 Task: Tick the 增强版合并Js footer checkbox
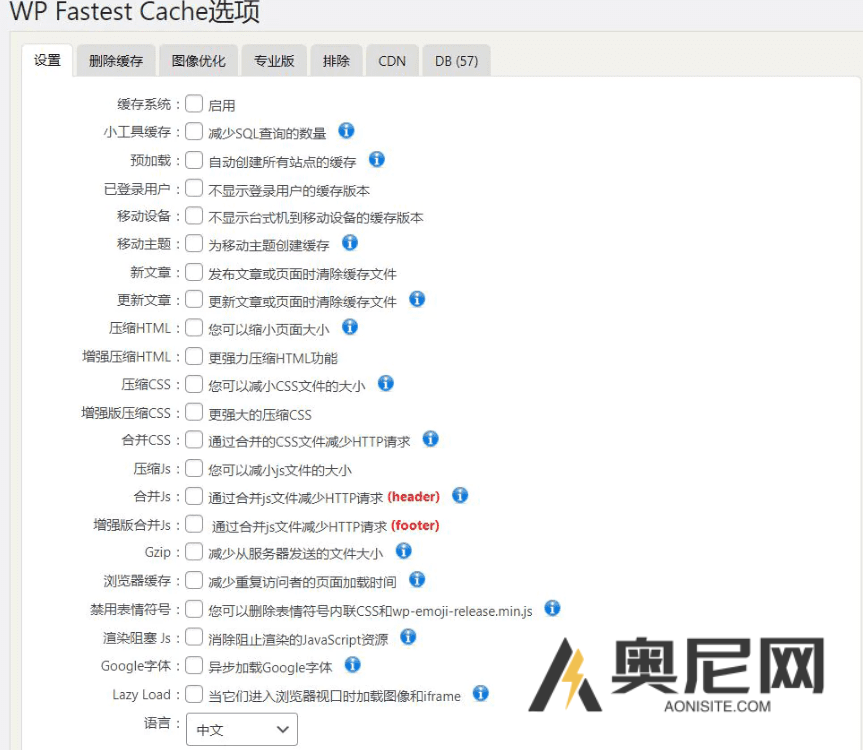194,524
